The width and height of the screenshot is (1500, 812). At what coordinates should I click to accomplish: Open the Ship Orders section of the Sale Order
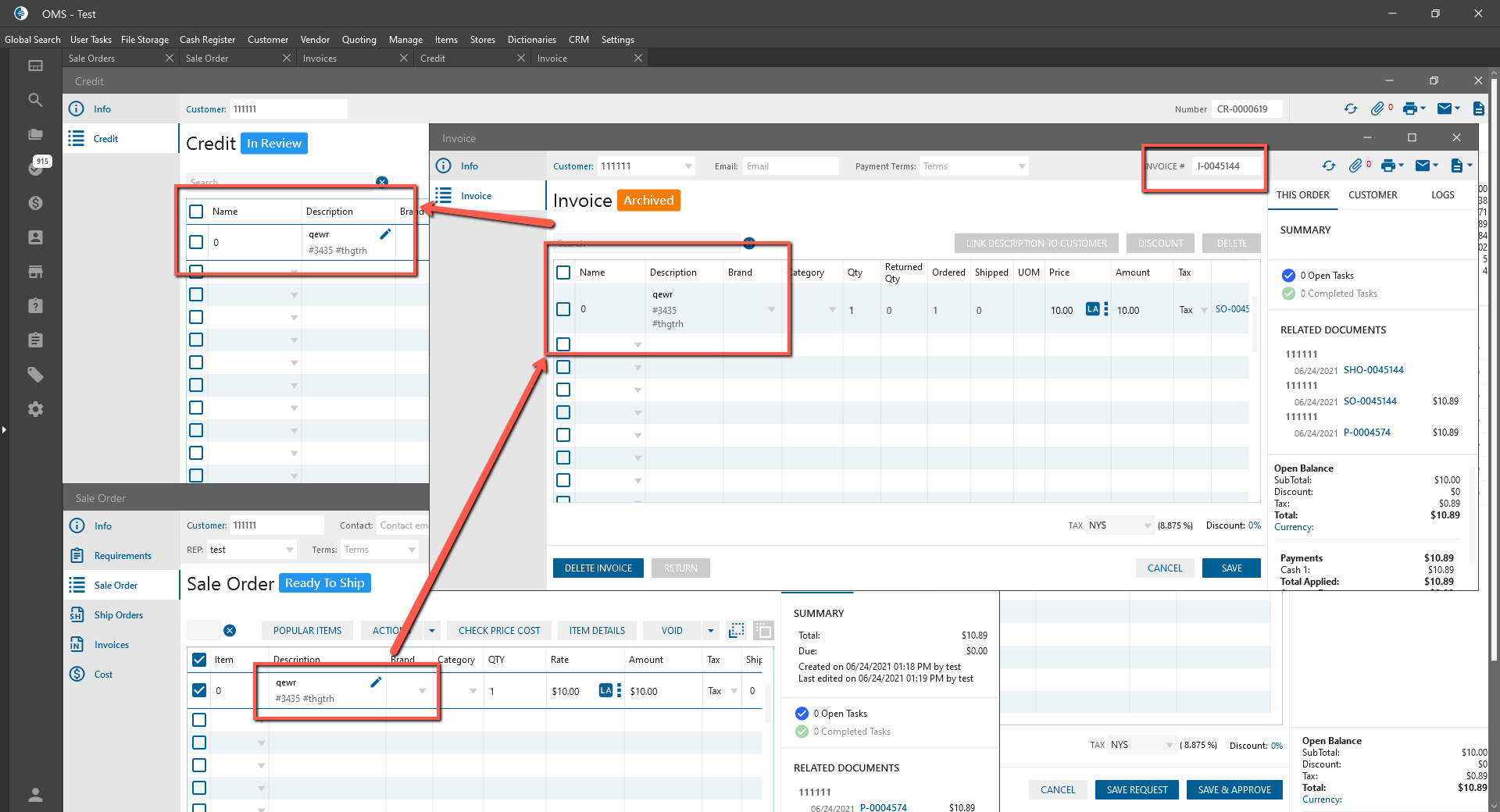tap(118, 615)
